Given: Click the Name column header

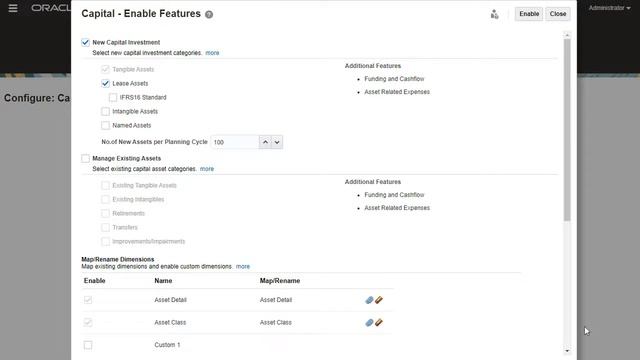Looking at the screenshot, I should pos(163,281).
